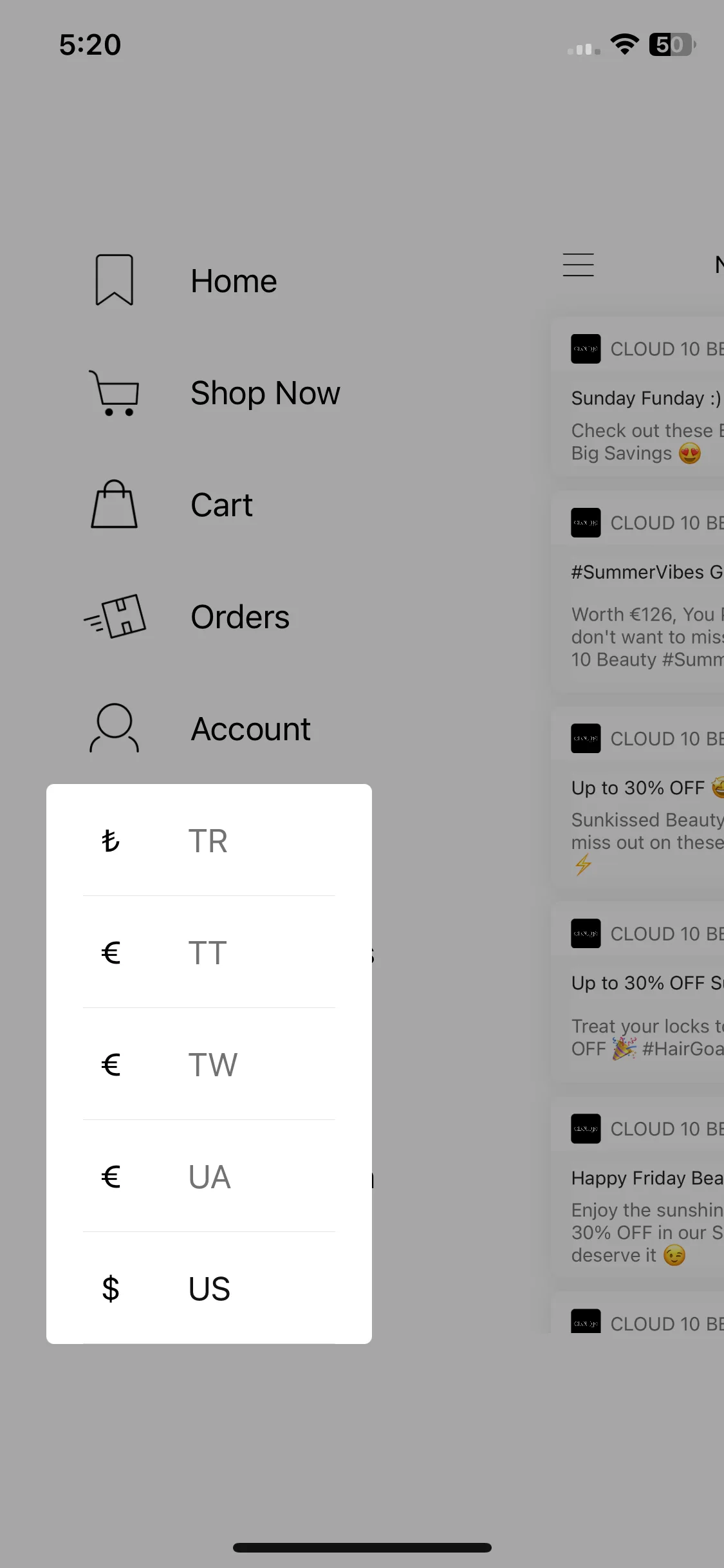Tap the dollar sign symbol
This screenshot has width=724, height=1568.
(x=111, y=1288)
